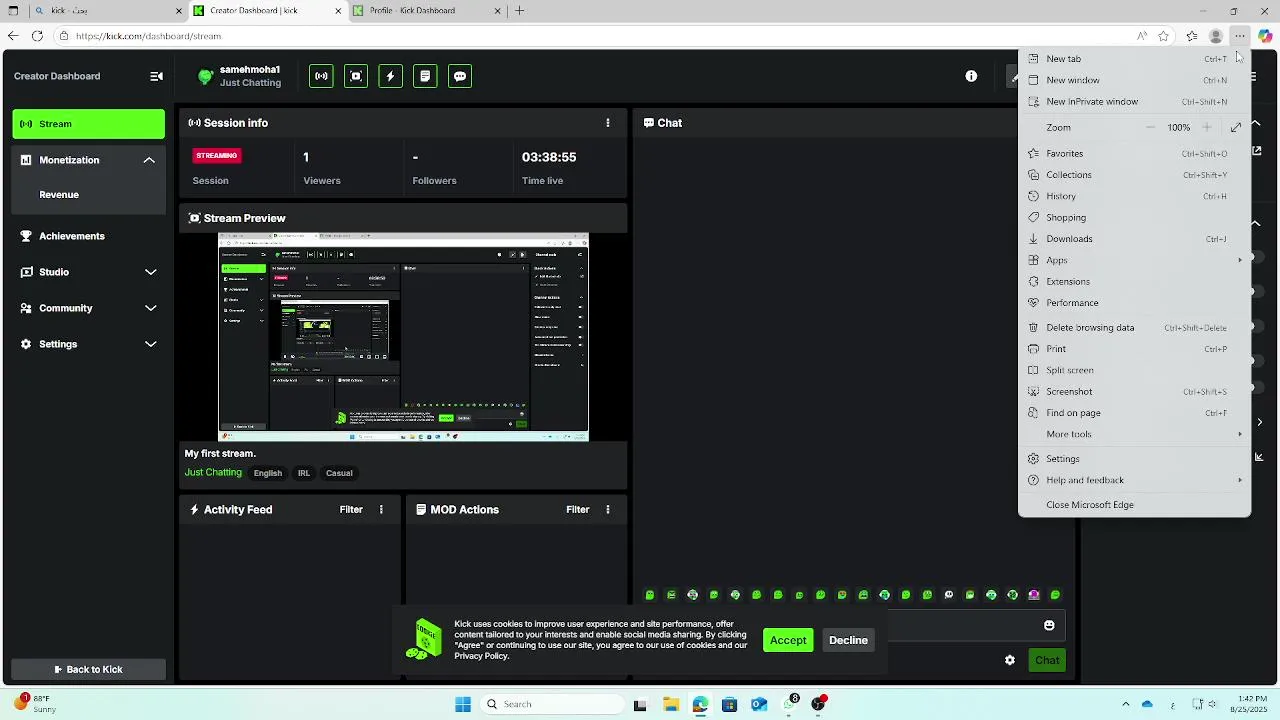Open Settings in Edge menu

click(x=1134, y=459)
